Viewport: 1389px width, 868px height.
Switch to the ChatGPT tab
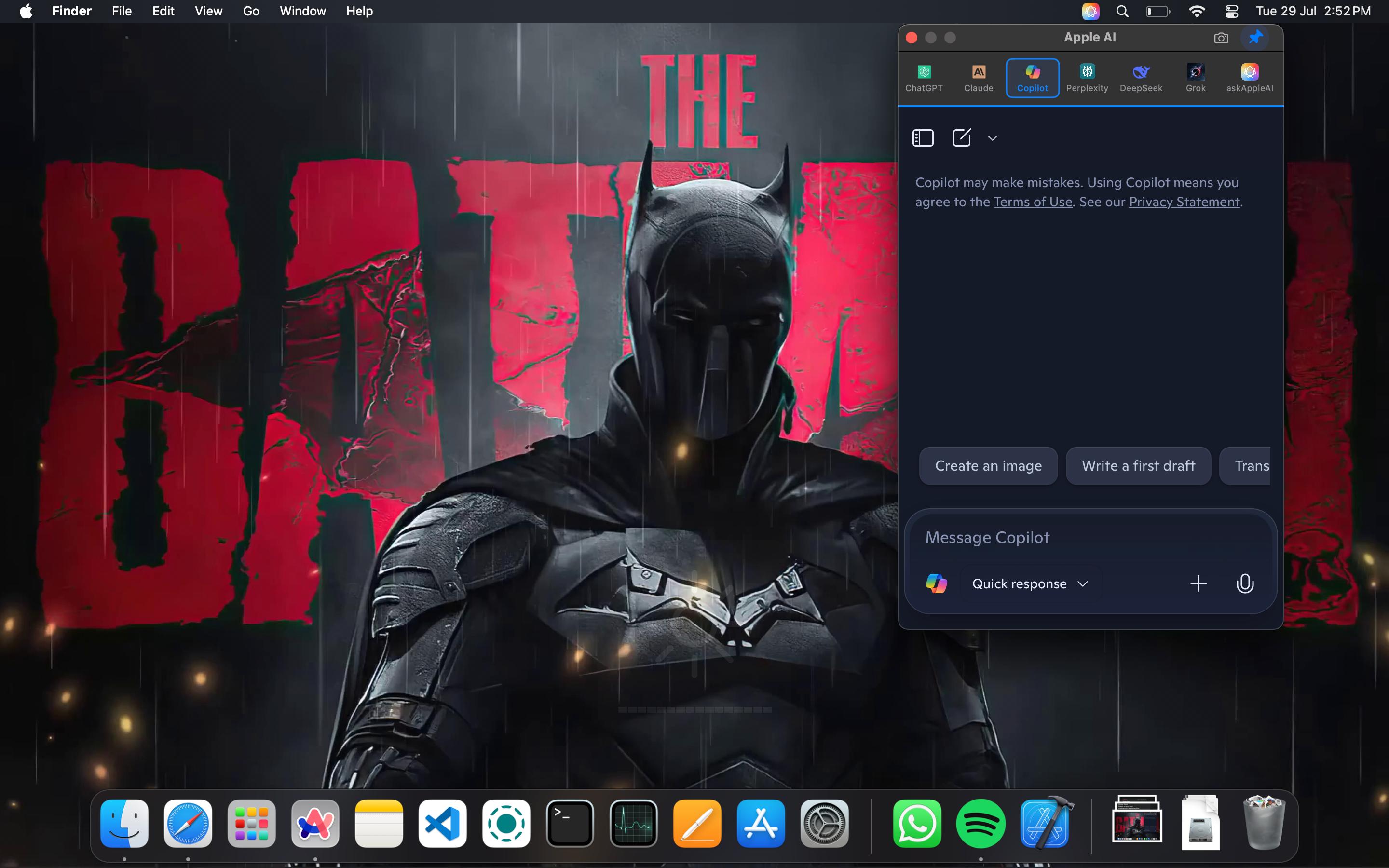(x=924, y=78)
